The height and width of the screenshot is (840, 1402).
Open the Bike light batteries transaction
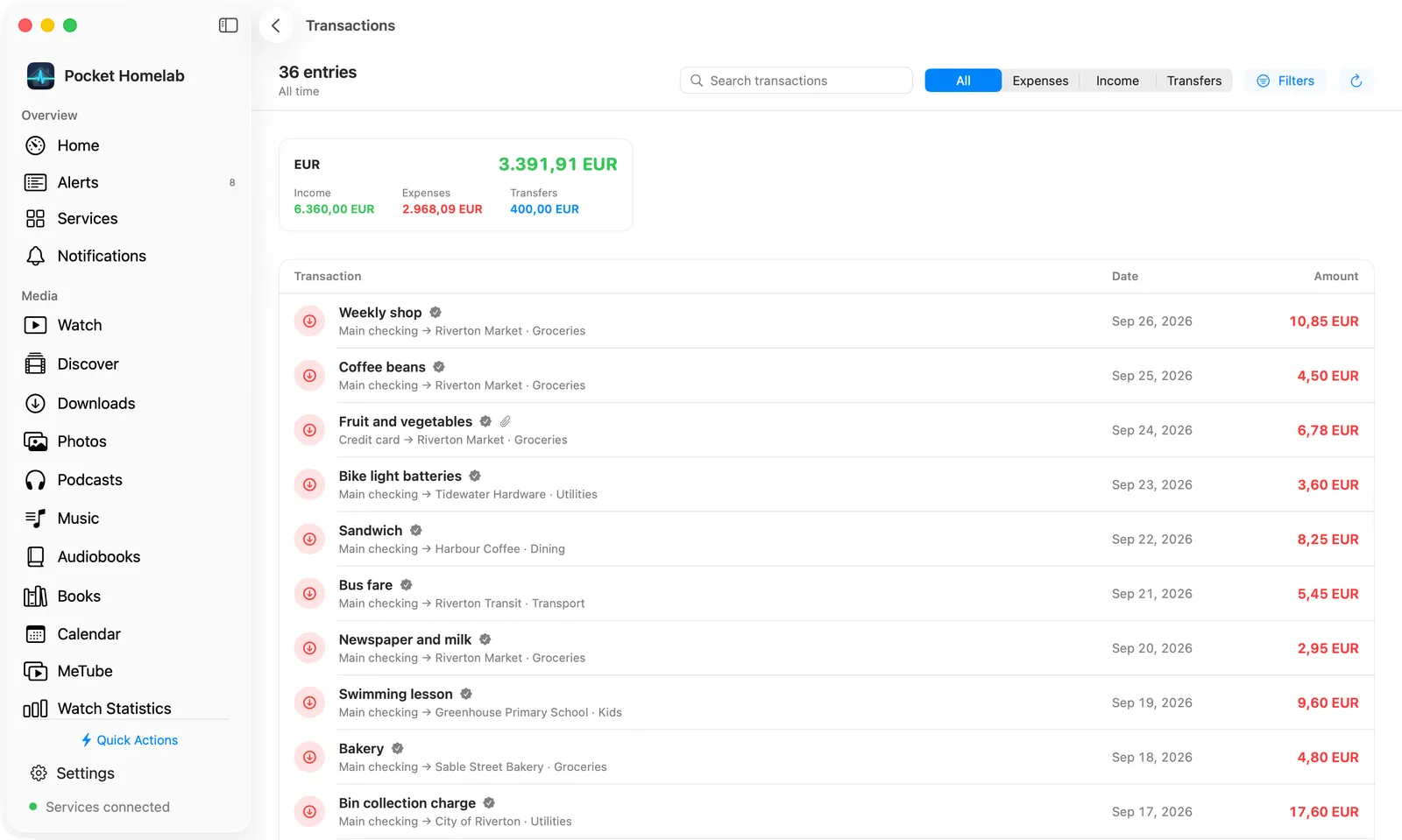[x=826, y=484]
